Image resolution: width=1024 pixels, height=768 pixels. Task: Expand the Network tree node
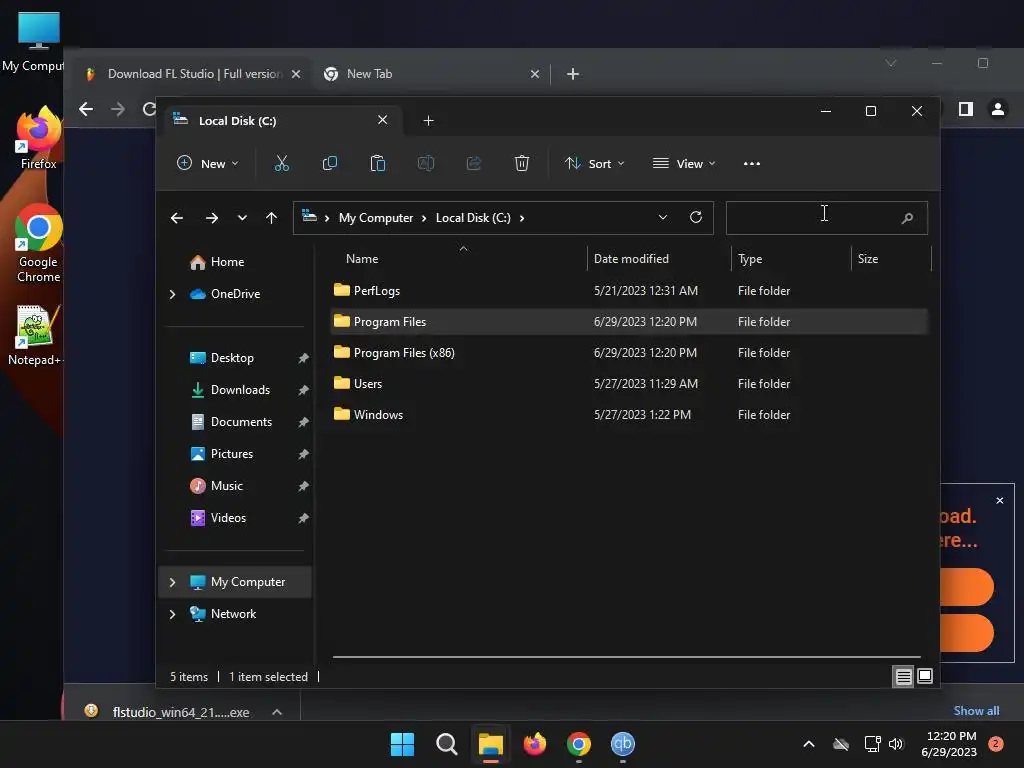point(172,614)
